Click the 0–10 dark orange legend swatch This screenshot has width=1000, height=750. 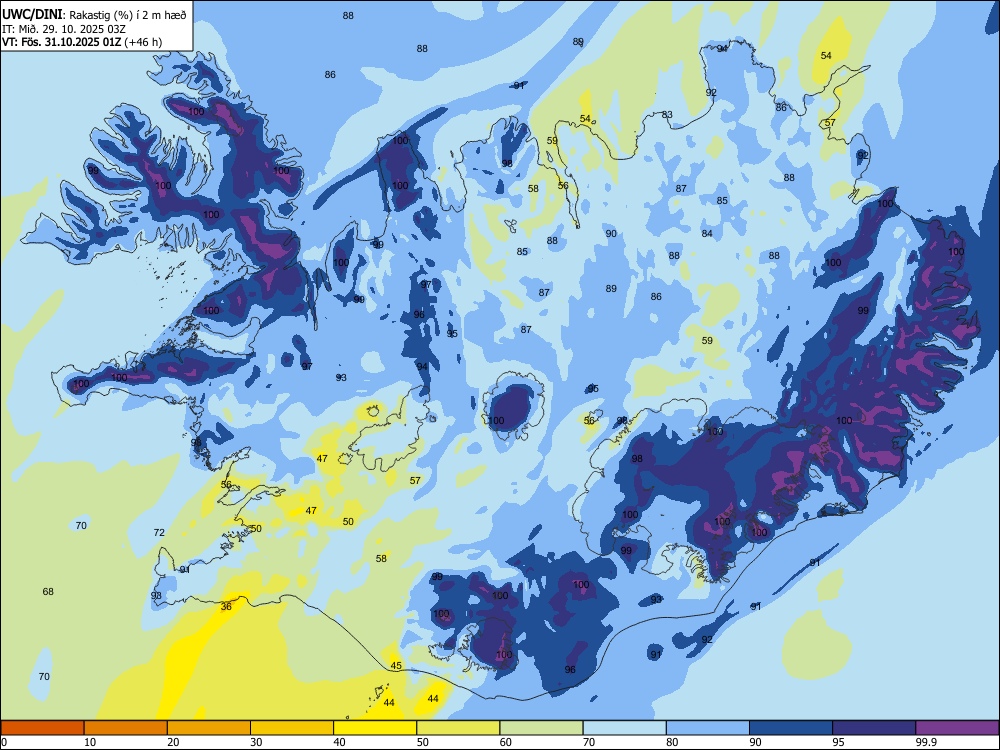point(42,728)
